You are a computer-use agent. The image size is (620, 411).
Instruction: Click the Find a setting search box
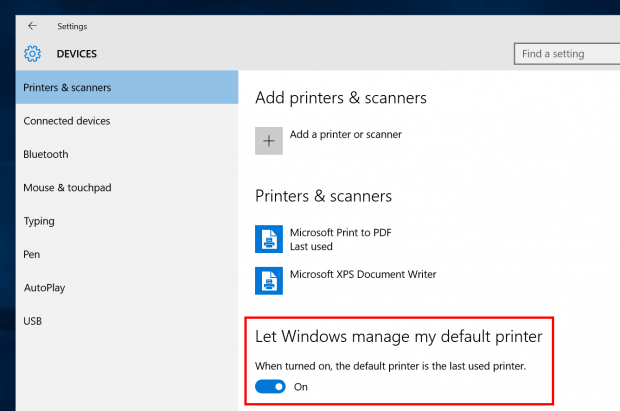(x=567, y=54)
